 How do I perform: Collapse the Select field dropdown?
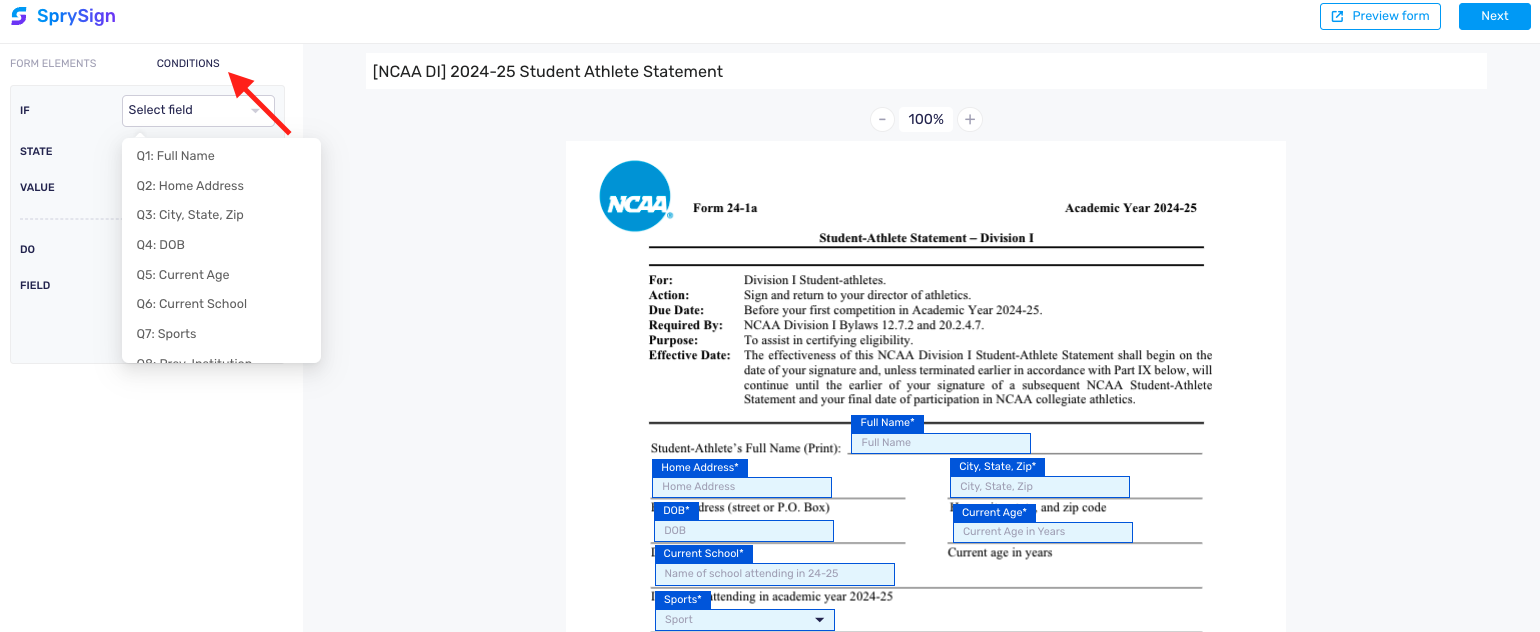point(198,110)
